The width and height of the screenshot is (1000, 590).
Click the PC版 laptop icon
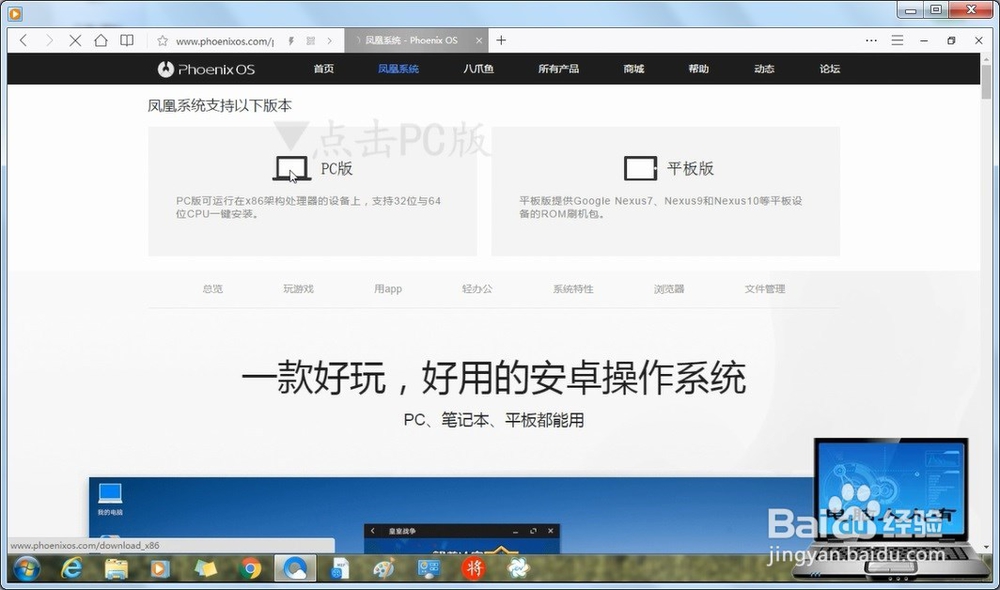[291, 168]
